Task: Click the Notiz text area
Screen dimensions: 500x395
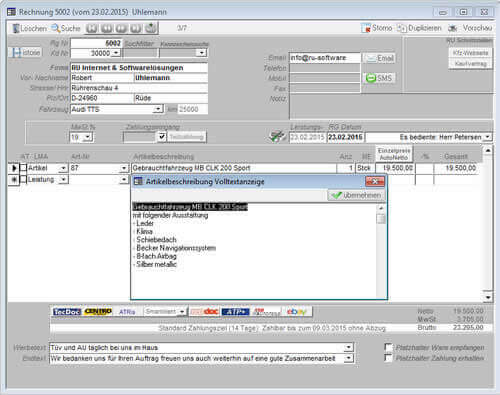Action: [x=391, y=106]
